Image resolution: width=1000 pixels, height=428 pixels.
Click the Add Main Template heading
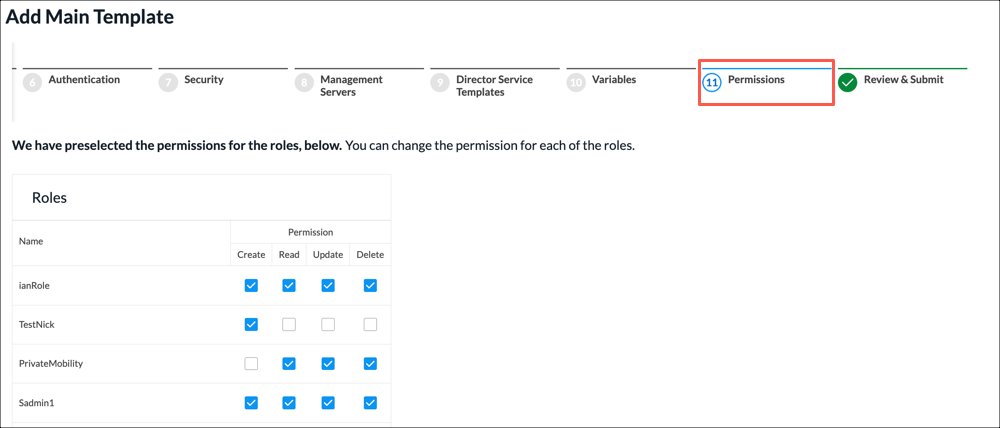[90, 17]
